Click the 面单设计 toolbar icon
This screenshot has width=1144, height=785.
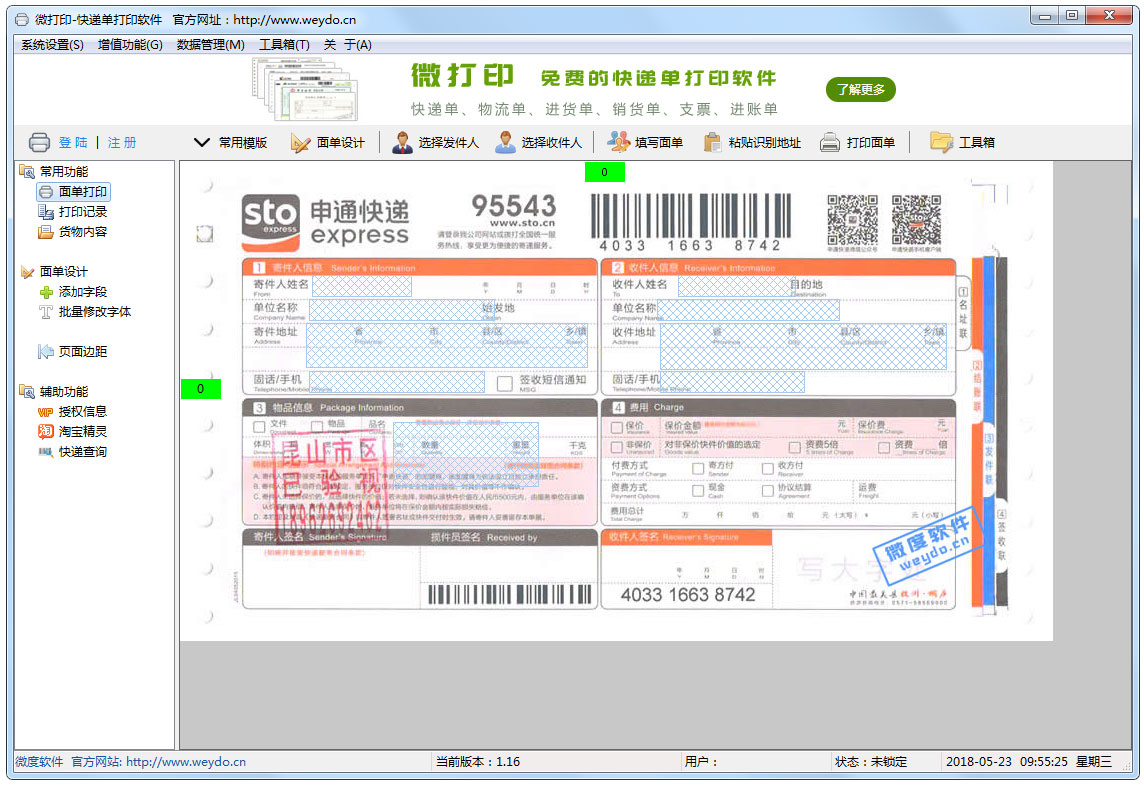click(301, 143)
